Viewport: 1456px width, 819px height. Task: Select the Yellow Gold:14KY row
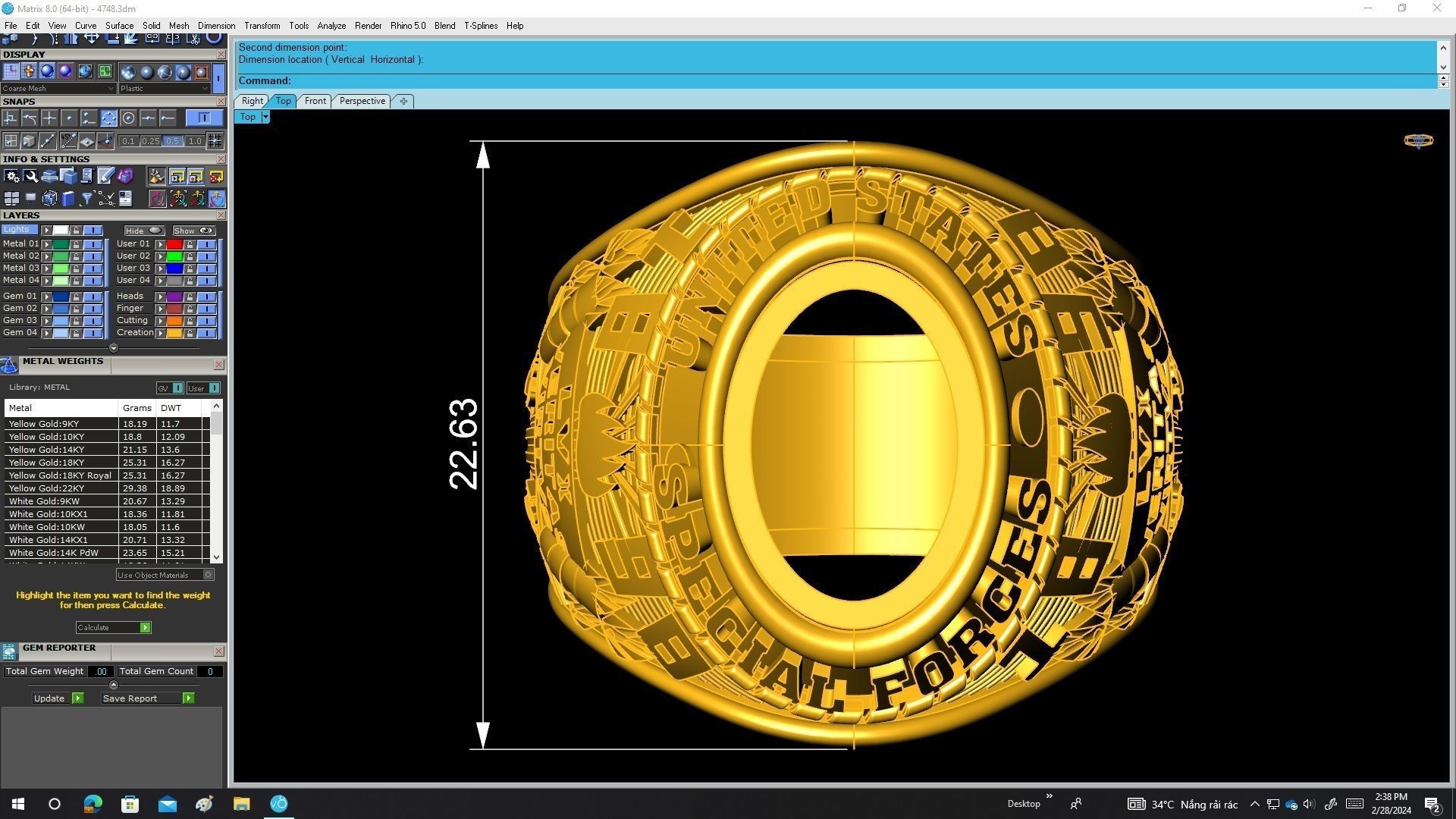pyautogui.click(x=106, y=450)
